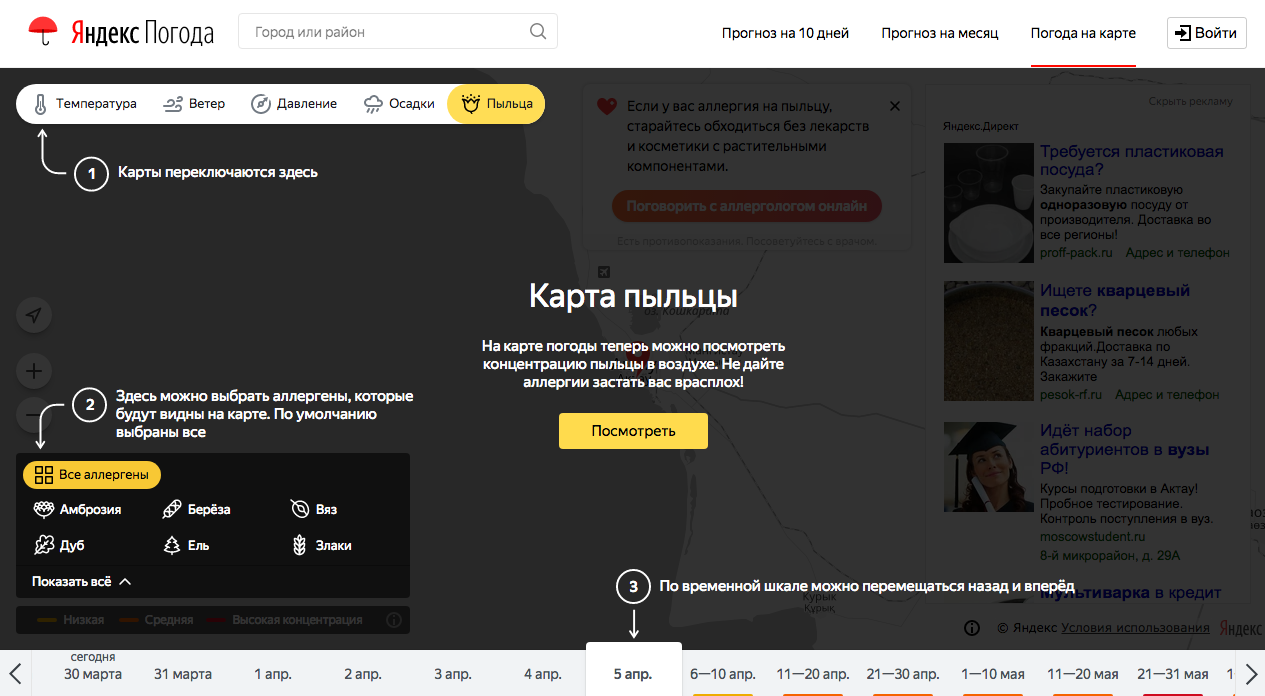Filter by Берёза allergen

click(196, 509)
